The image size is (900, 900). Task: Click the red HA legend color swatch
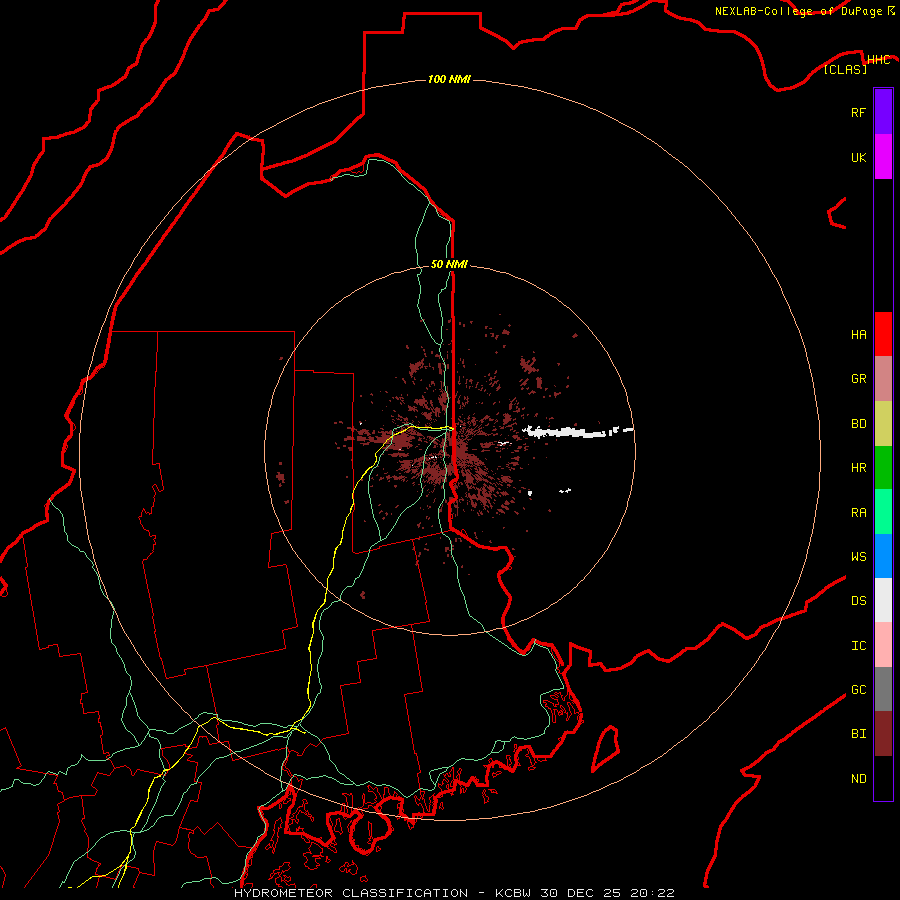click(883, 334)
